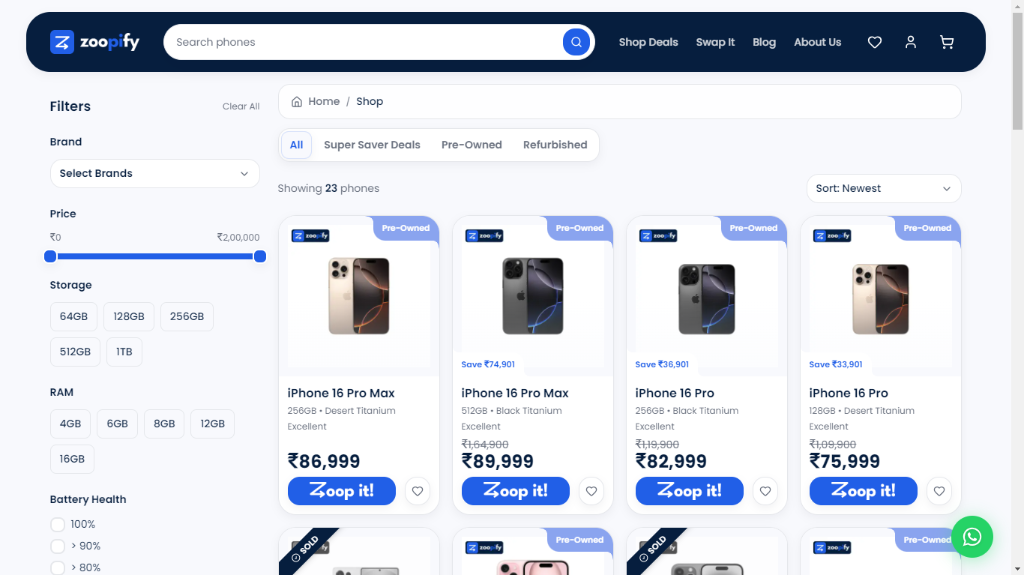Toggle the 8GB RAM filter

tap(164, 423)
